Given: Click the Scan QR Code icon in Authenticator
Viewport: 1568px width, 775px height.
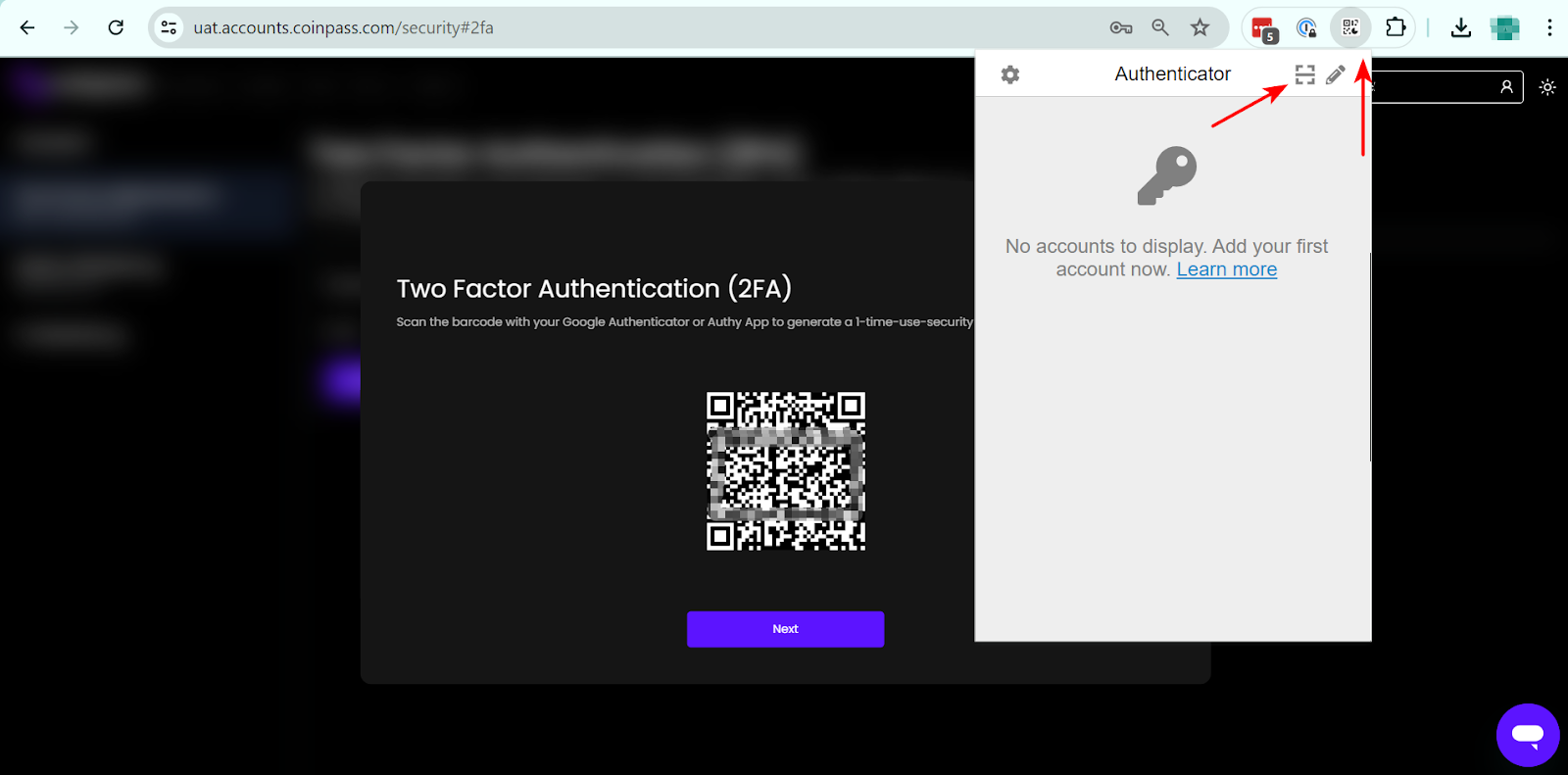Looking at the screenshot, I should click(1304, 74).
